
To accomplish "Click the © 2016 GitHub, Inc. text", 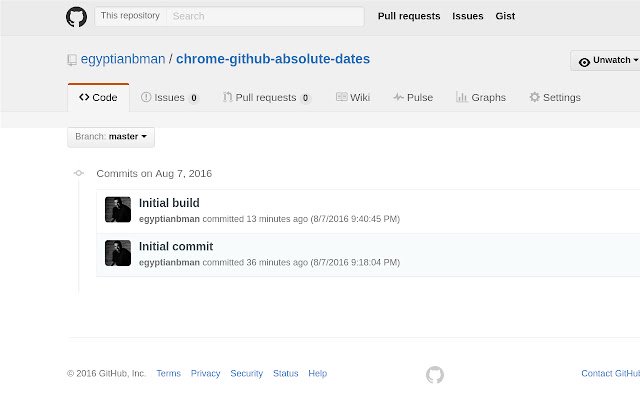I will tap(106, 373).
